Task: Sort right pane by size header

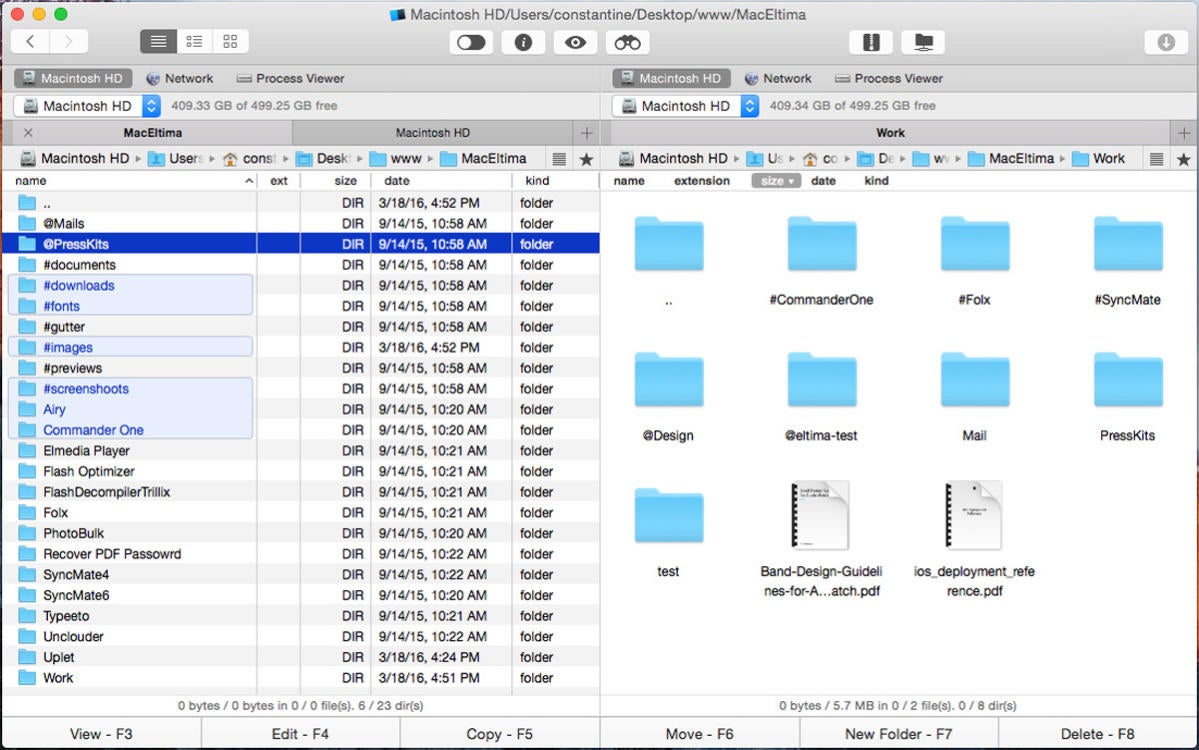Action: pos(776,181)
